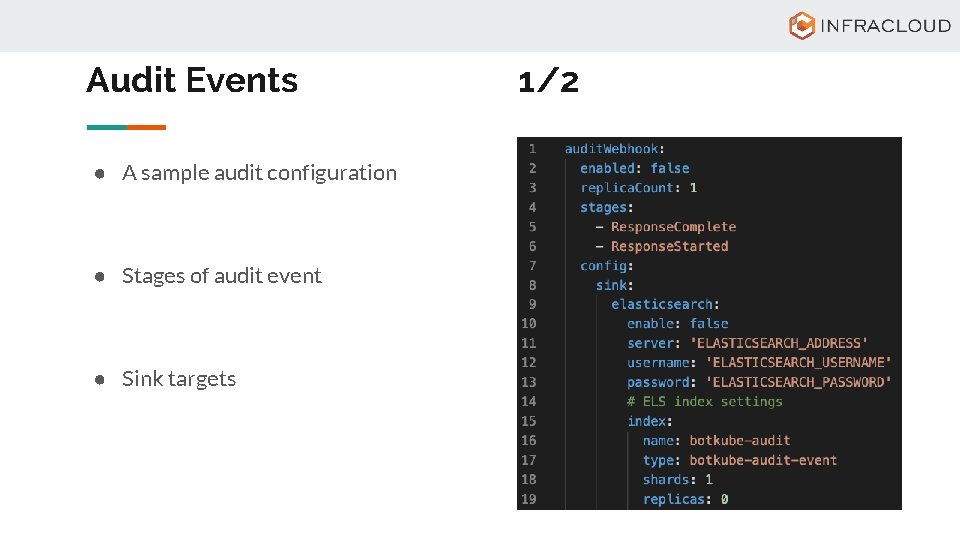Click the 'auditWebhook:' code line
This screenshot has width=960, height=540.
click(x=615, y=149)
